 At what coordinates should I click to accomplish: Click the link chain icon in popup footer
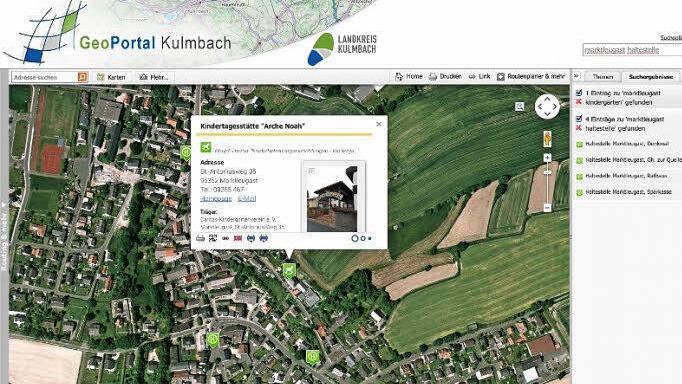(x=225, y=238)
